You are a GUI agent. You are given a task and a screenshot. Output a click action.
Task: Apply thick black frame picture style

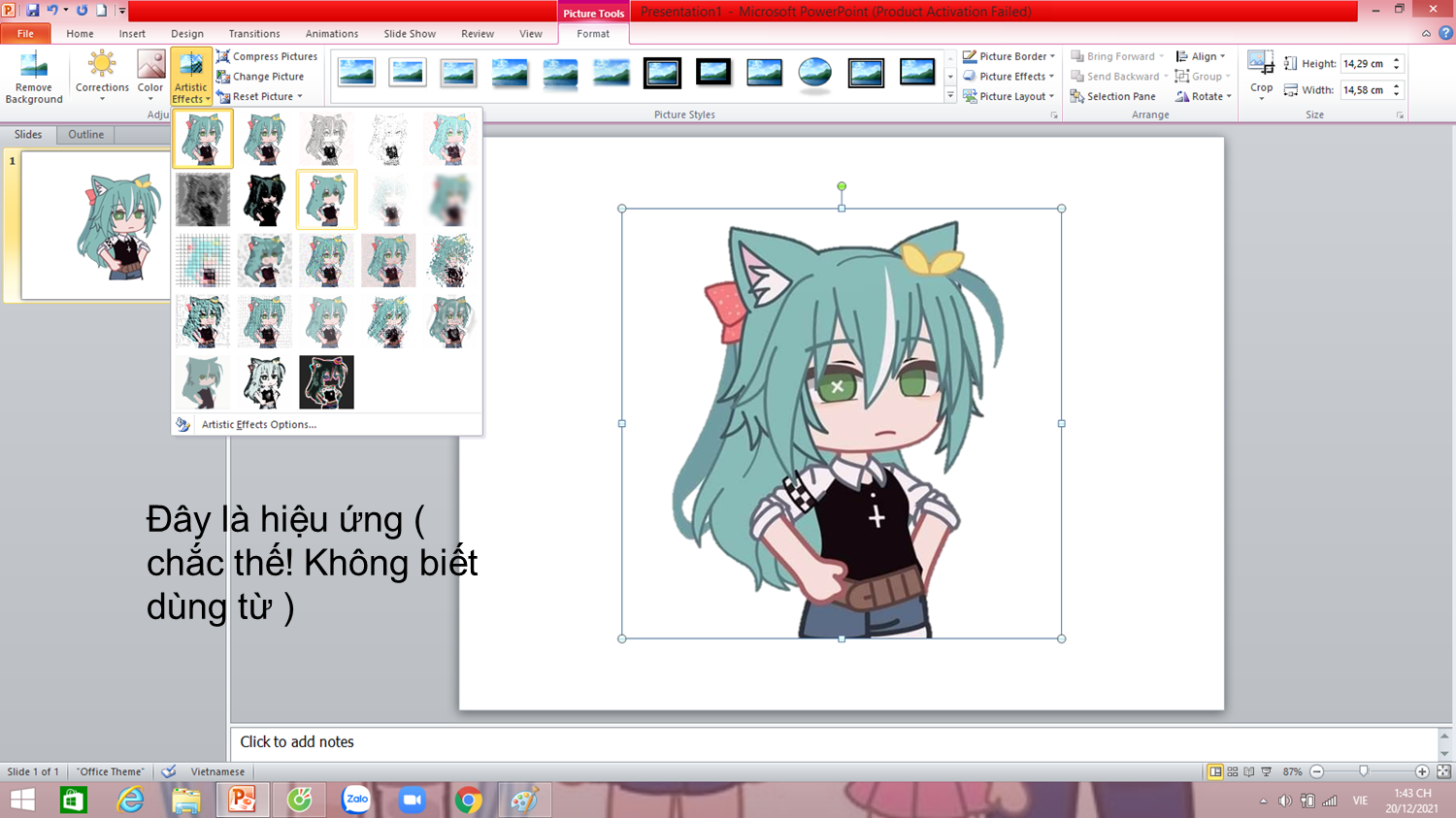[x=713, y=73]
